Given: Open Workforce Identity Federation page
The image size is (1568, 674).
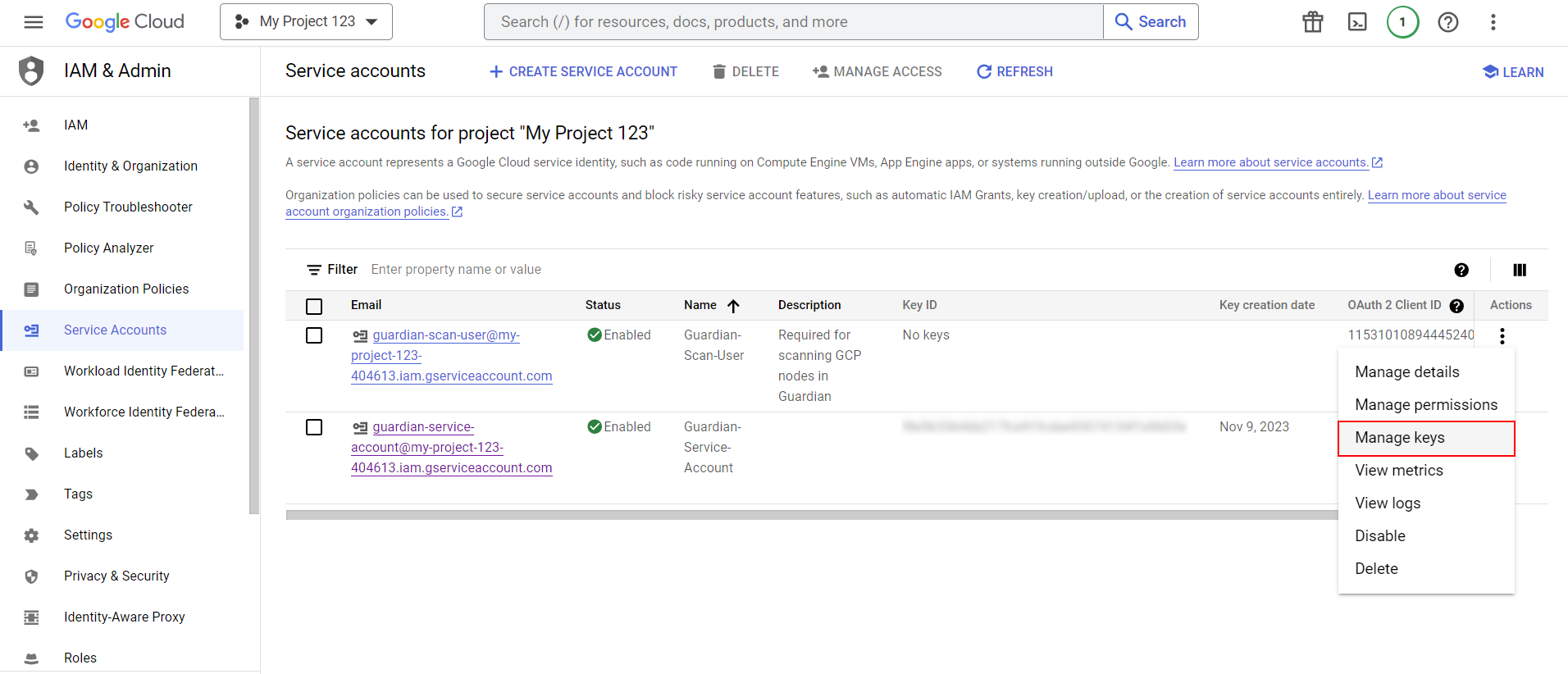Looking at the screenshot, I should [123, 412].
